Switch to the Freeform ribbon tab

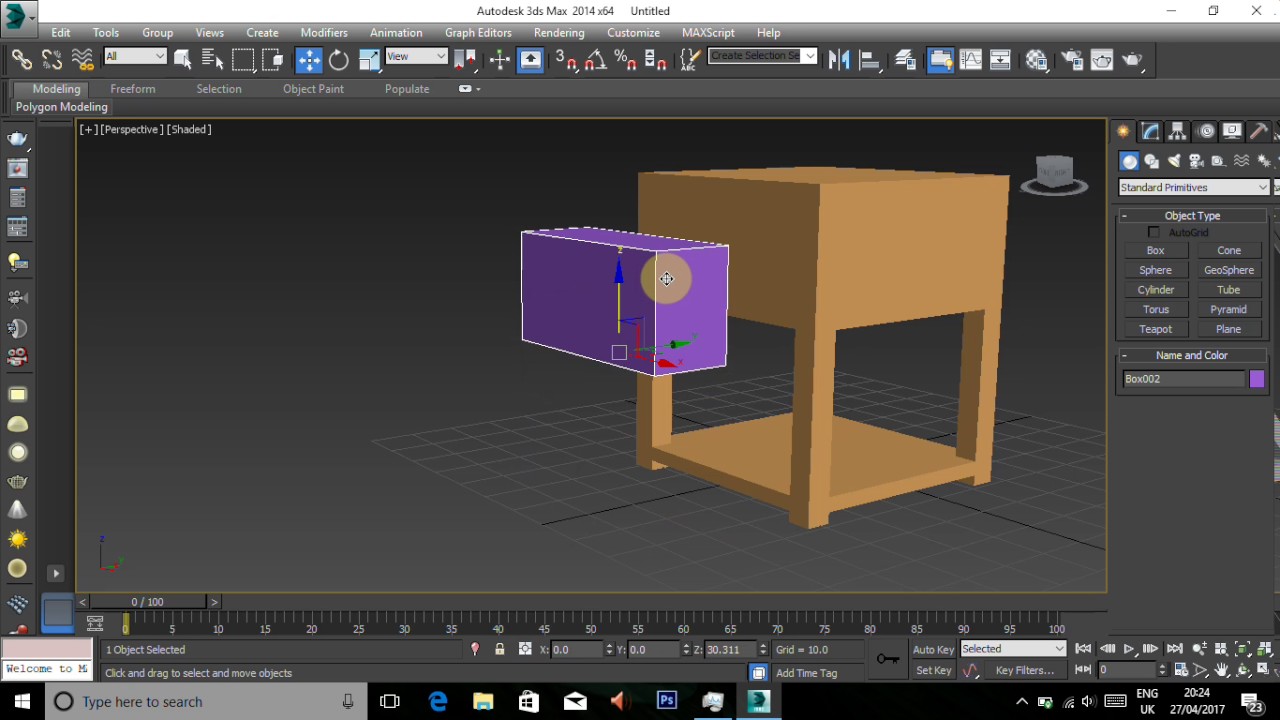click(133, 89)
